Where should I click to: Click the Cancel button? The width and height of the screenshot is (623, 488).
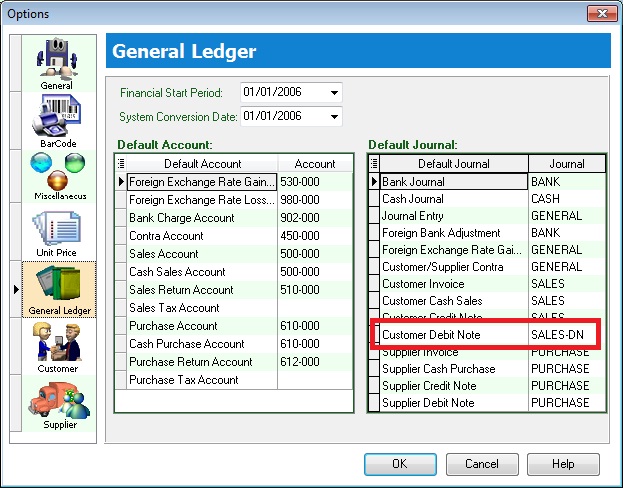point(482,464)
